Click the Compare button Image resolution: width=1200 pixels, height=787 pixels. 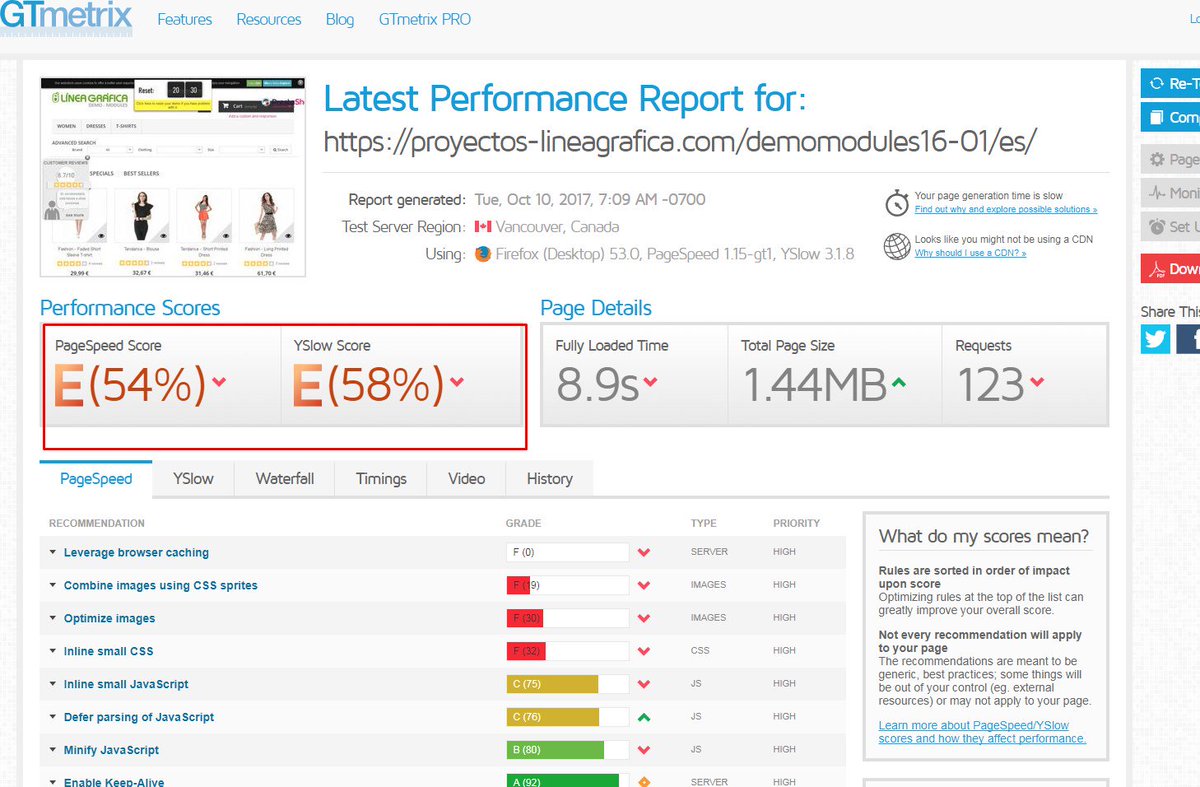click(x=1171, y=117)
